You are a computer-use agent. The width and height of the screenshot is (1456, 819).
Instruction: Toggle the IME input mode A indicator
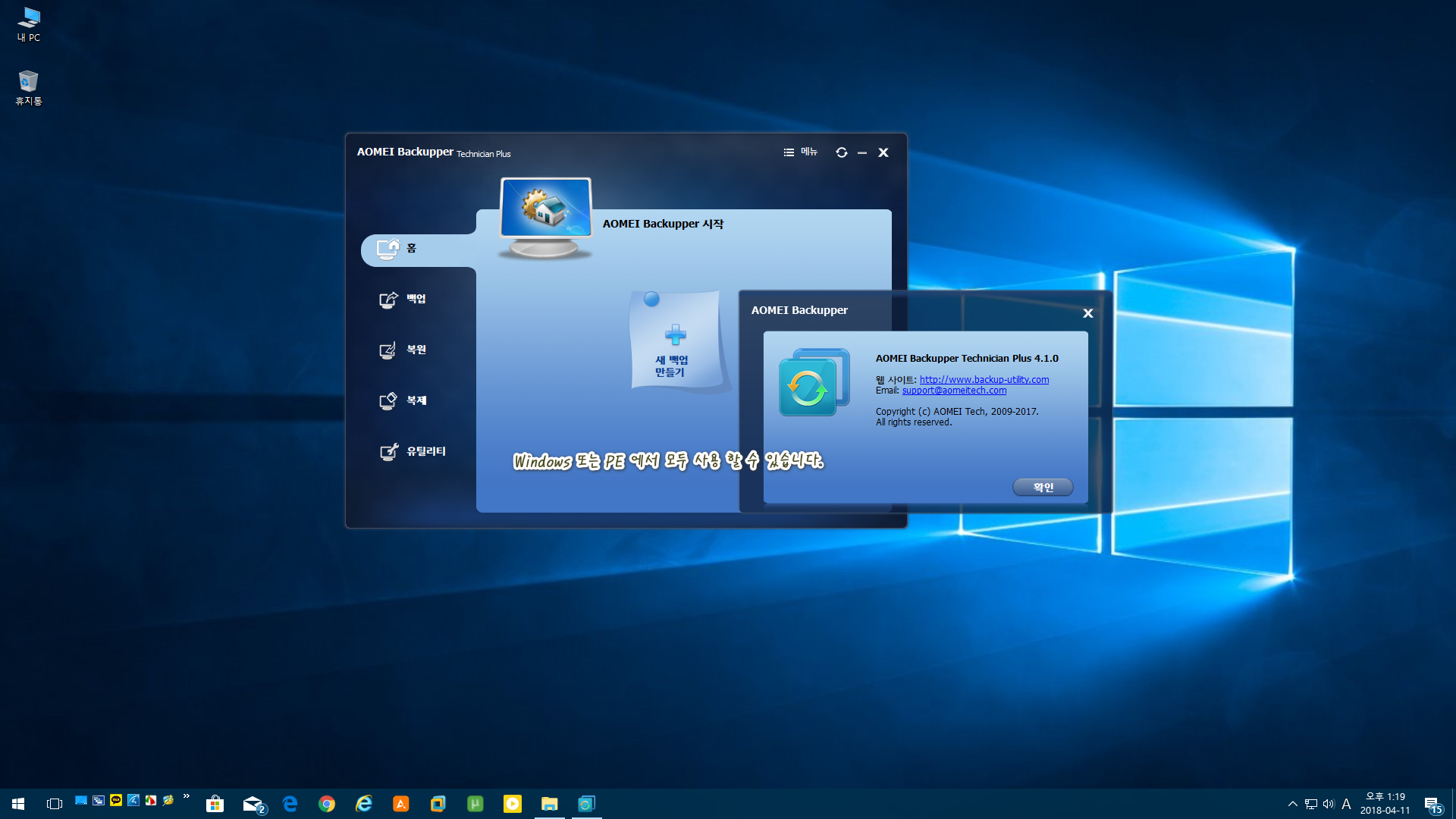tap(1346, 804)
